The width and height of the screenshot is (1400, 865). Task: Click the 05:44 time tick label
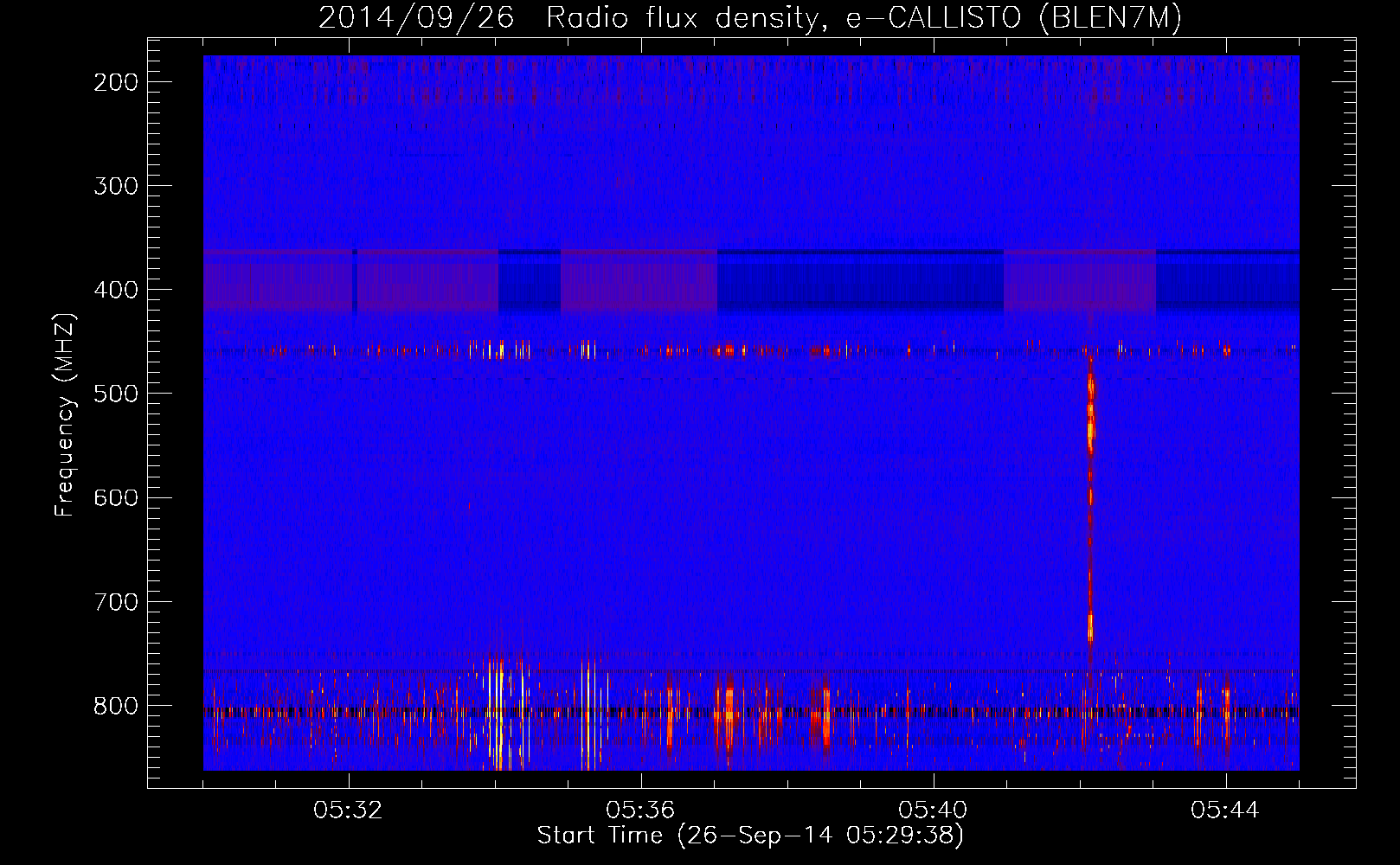(1225, 811)
